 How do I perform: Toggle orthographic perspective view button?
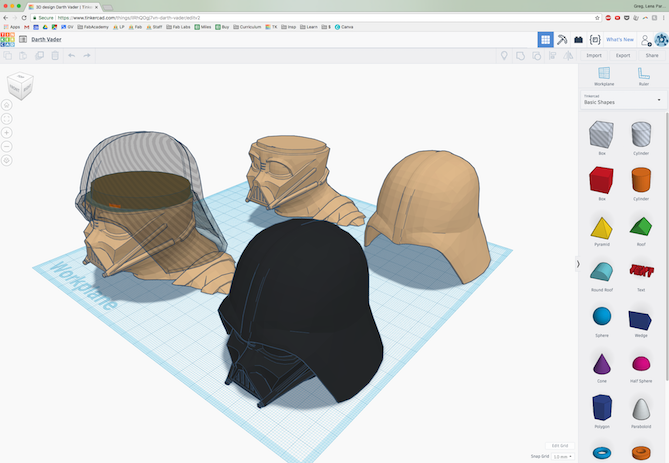pyautogui.click(x=6, y=160)
